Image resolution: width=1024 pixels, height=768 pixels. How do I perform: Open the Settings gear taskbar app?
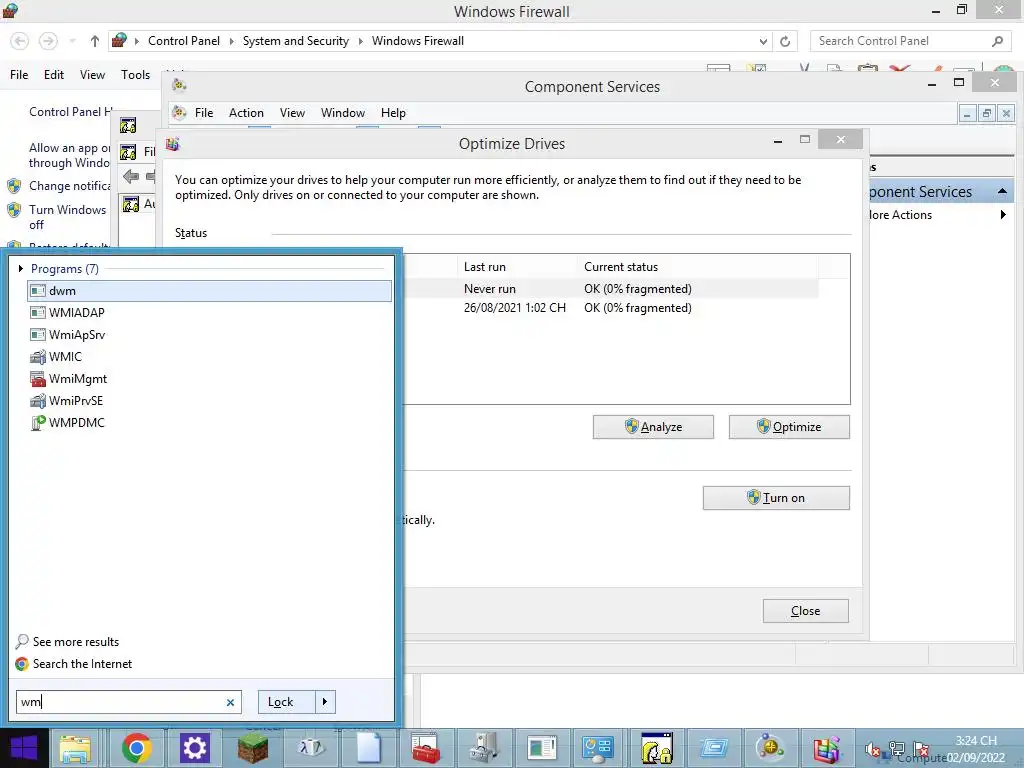(x=195, y=748)
